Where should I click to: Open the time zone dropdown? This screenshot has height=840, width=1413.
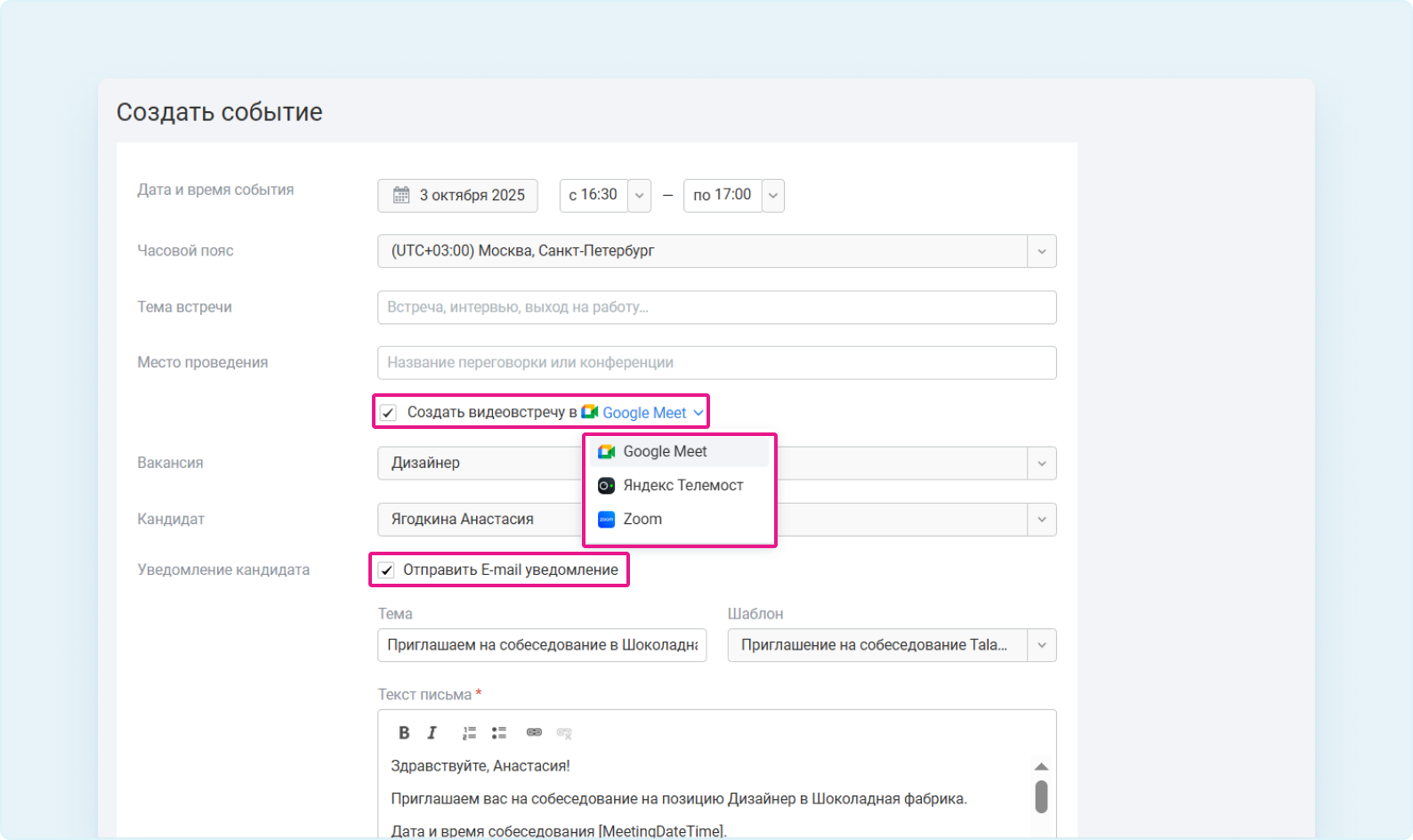pyautogui.click(x=1041, y=252)
